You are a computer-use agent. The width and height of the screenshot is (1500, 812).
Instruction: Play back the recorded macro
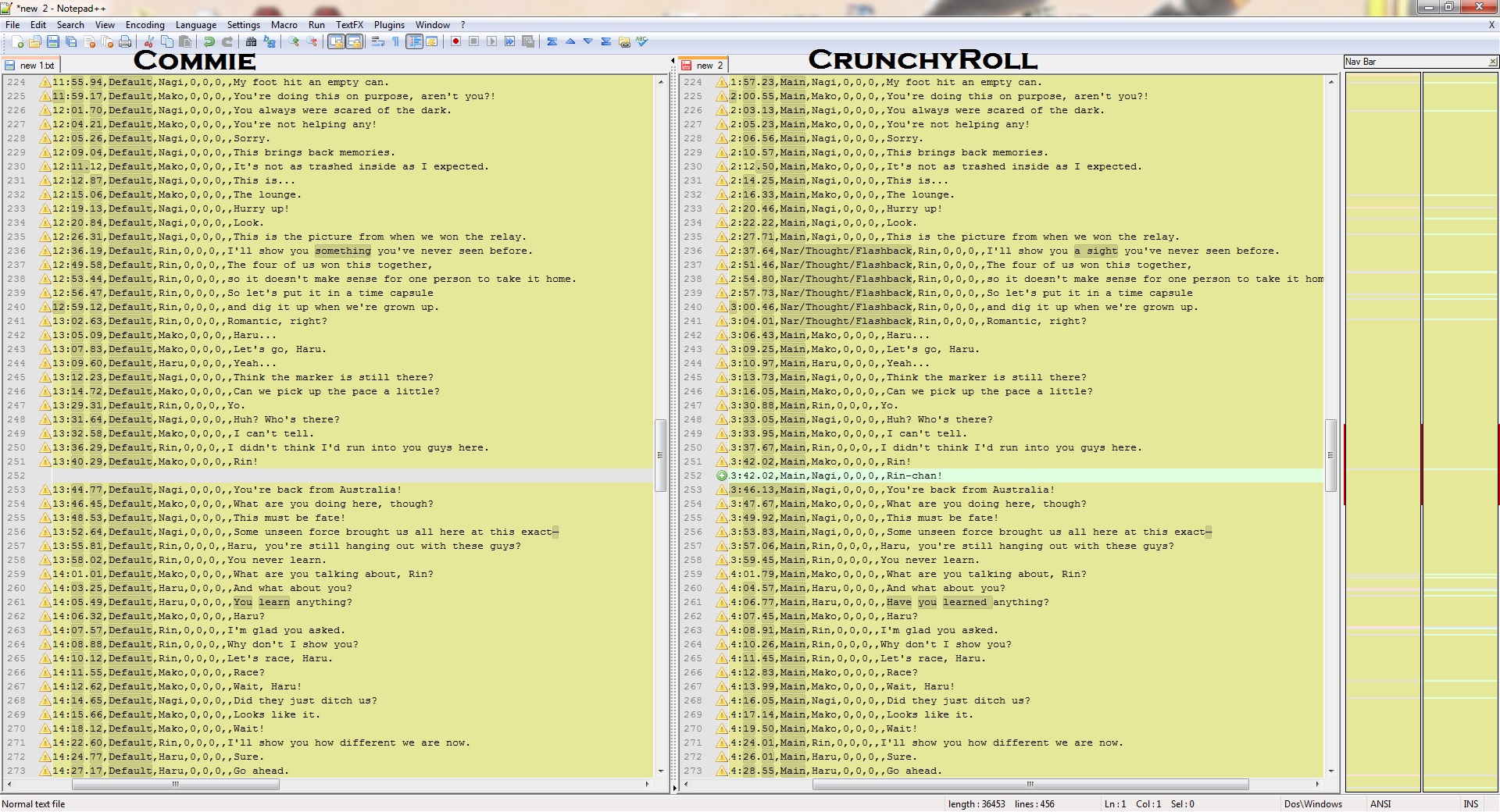tap(491, 41)
